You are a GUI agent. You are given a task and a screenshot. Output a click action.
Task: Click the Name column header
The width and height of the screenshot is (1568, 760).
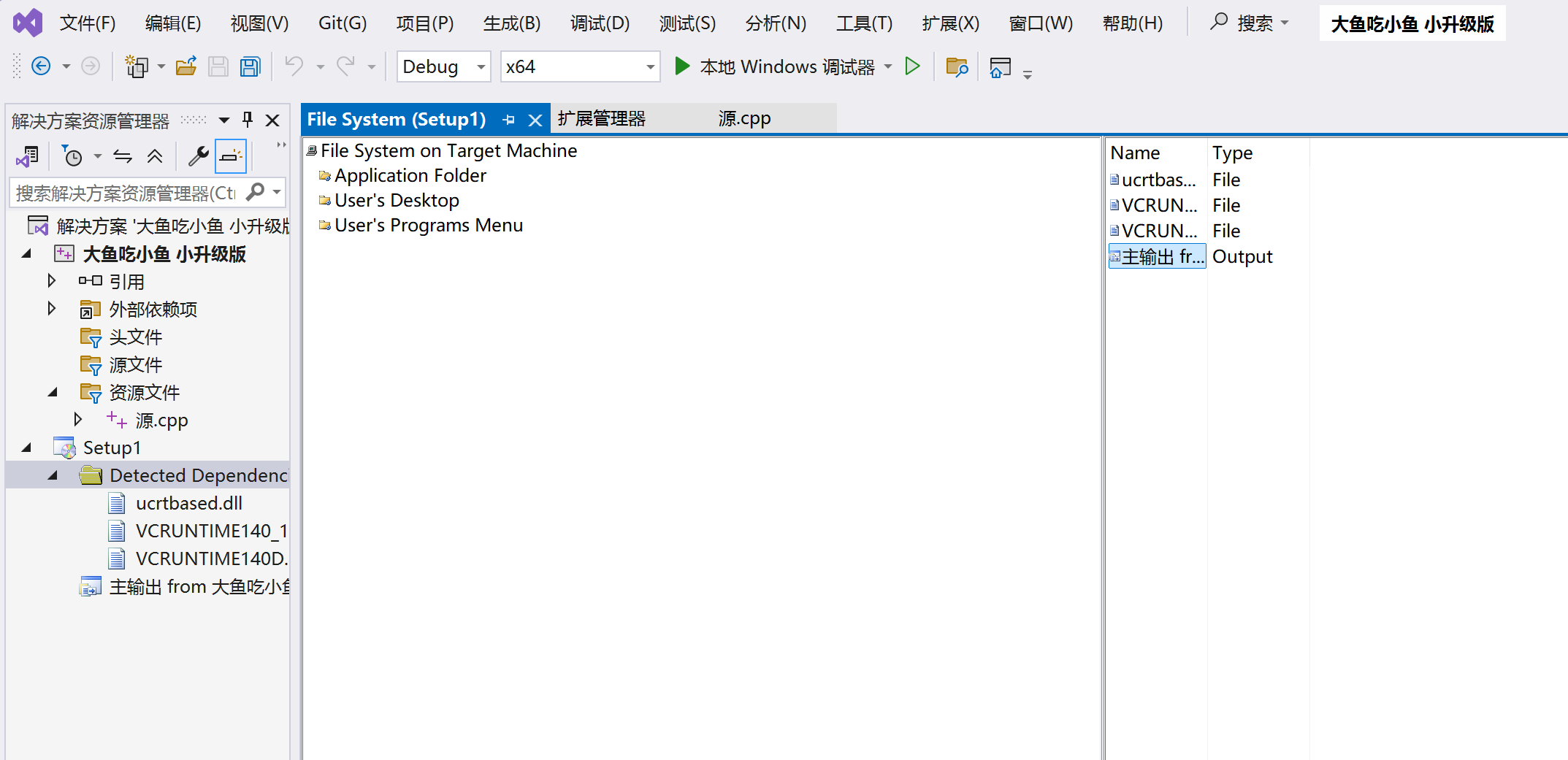(x=1135, y=153)
